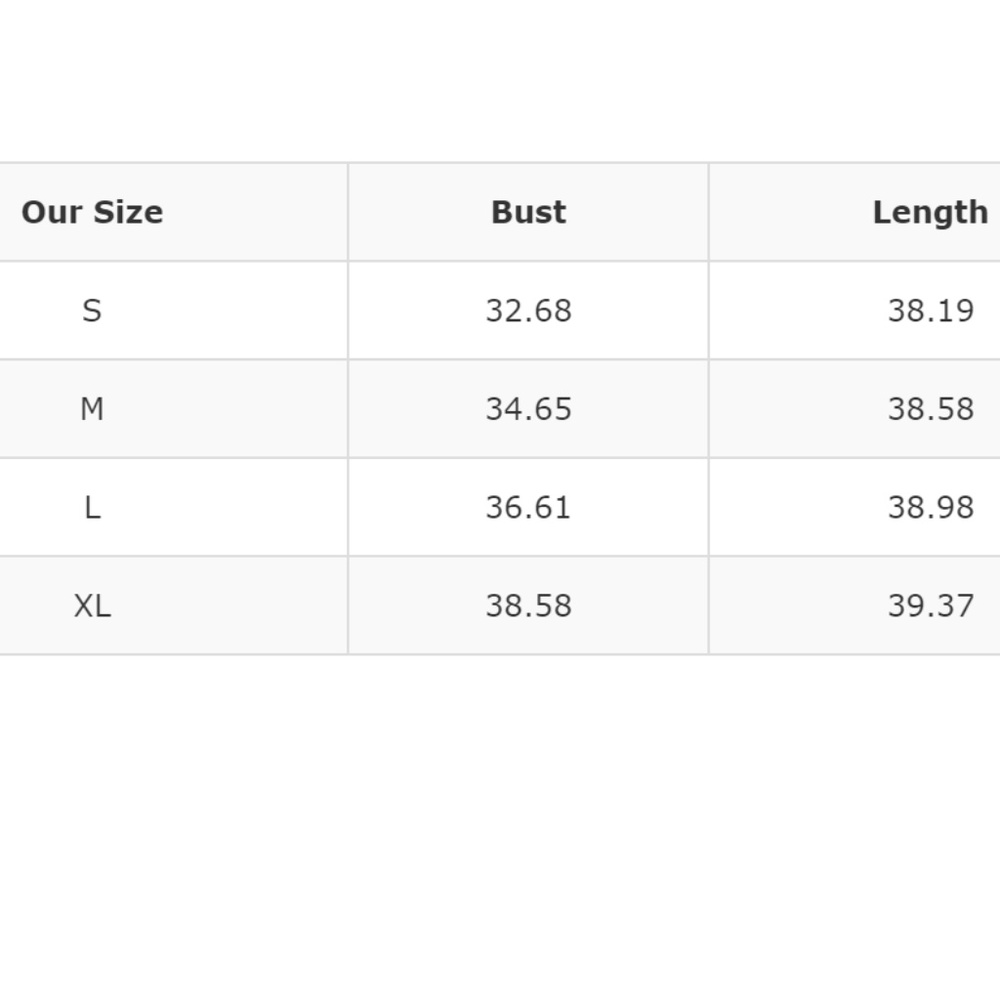Screen dimensions: 1000x1000
Task: Click length value 38.98 for size L
Action: pyautogui.click(x=930, y=507)
